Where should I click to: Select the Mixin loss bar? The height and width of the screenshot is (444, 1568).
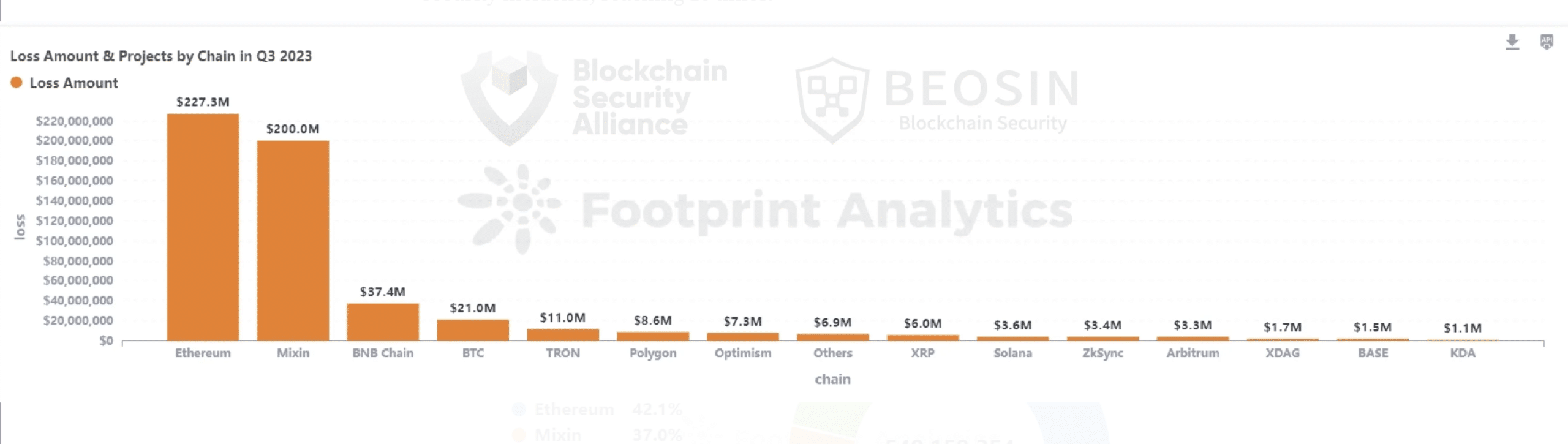pyautogui.click(x=293, y=240)
